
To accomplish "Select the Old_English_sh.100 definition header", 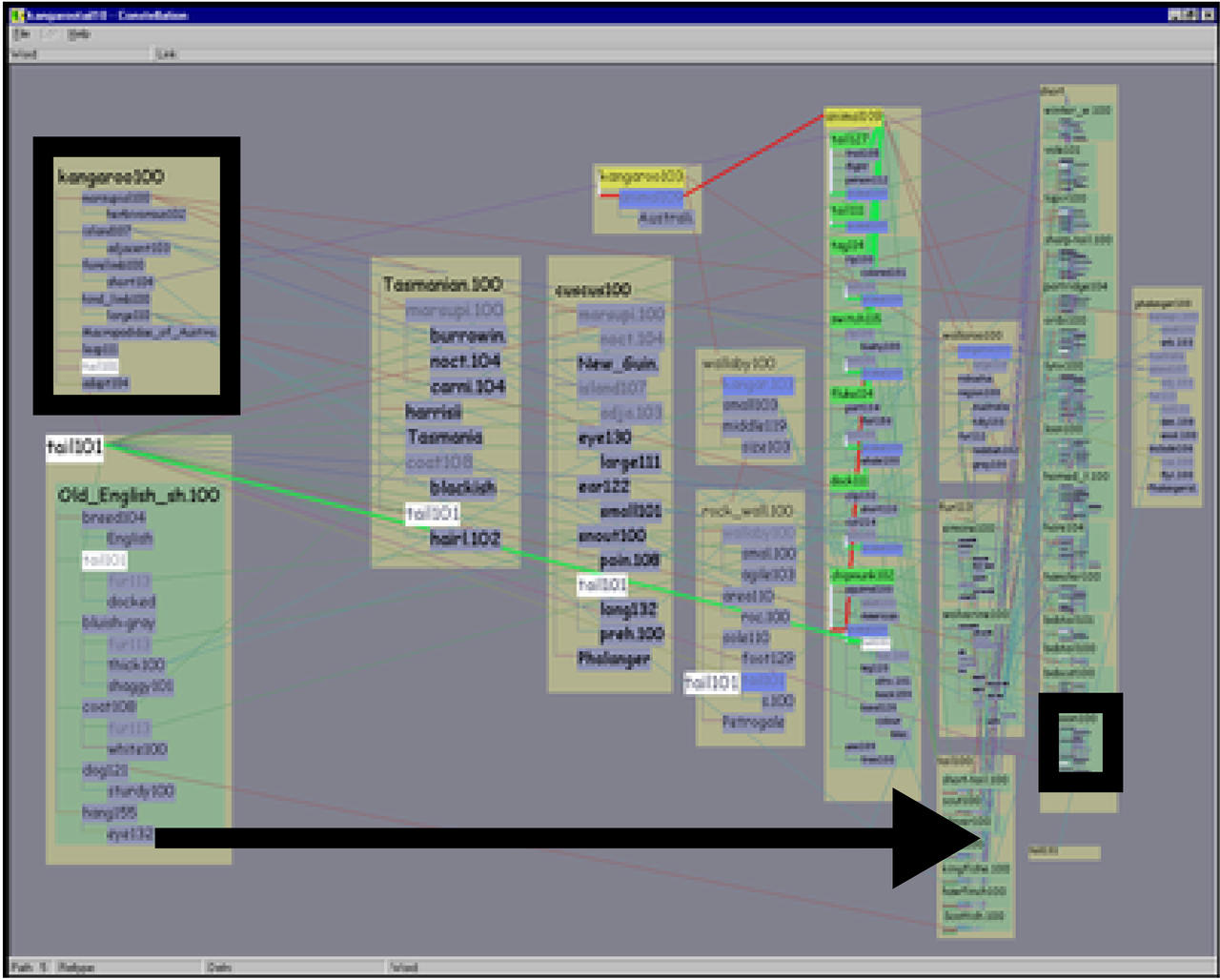I will pos(138,495).
